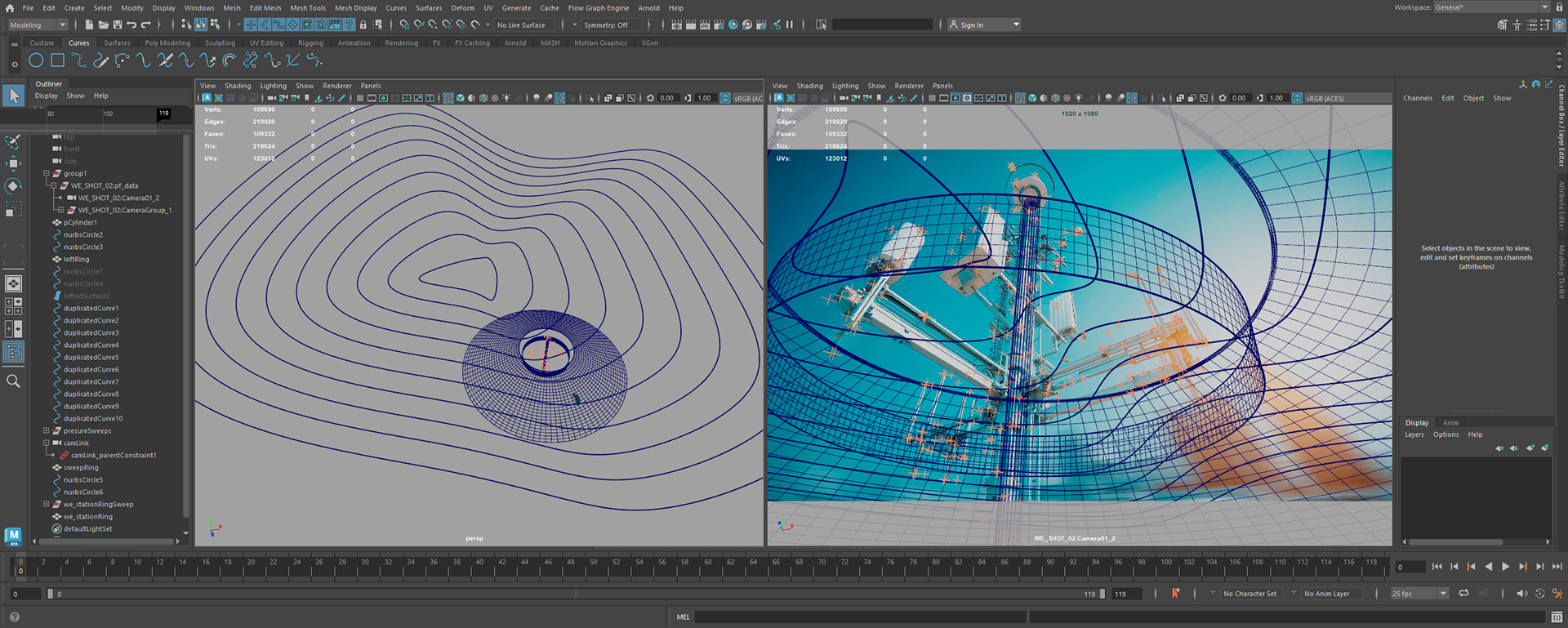Expand the presureSweeps node in Outliner
1568x628 pixels.
click(x=47, y=431)
